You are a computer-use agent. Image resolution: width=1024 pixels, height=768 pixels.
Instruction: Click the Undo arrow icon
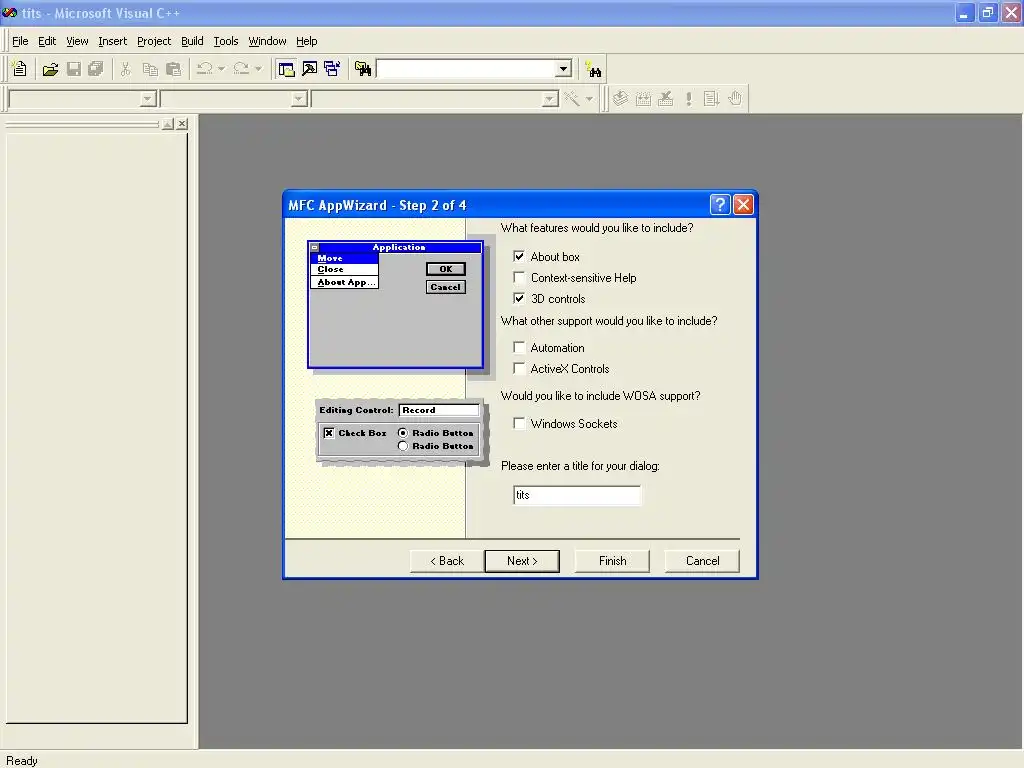coord(204,69)
